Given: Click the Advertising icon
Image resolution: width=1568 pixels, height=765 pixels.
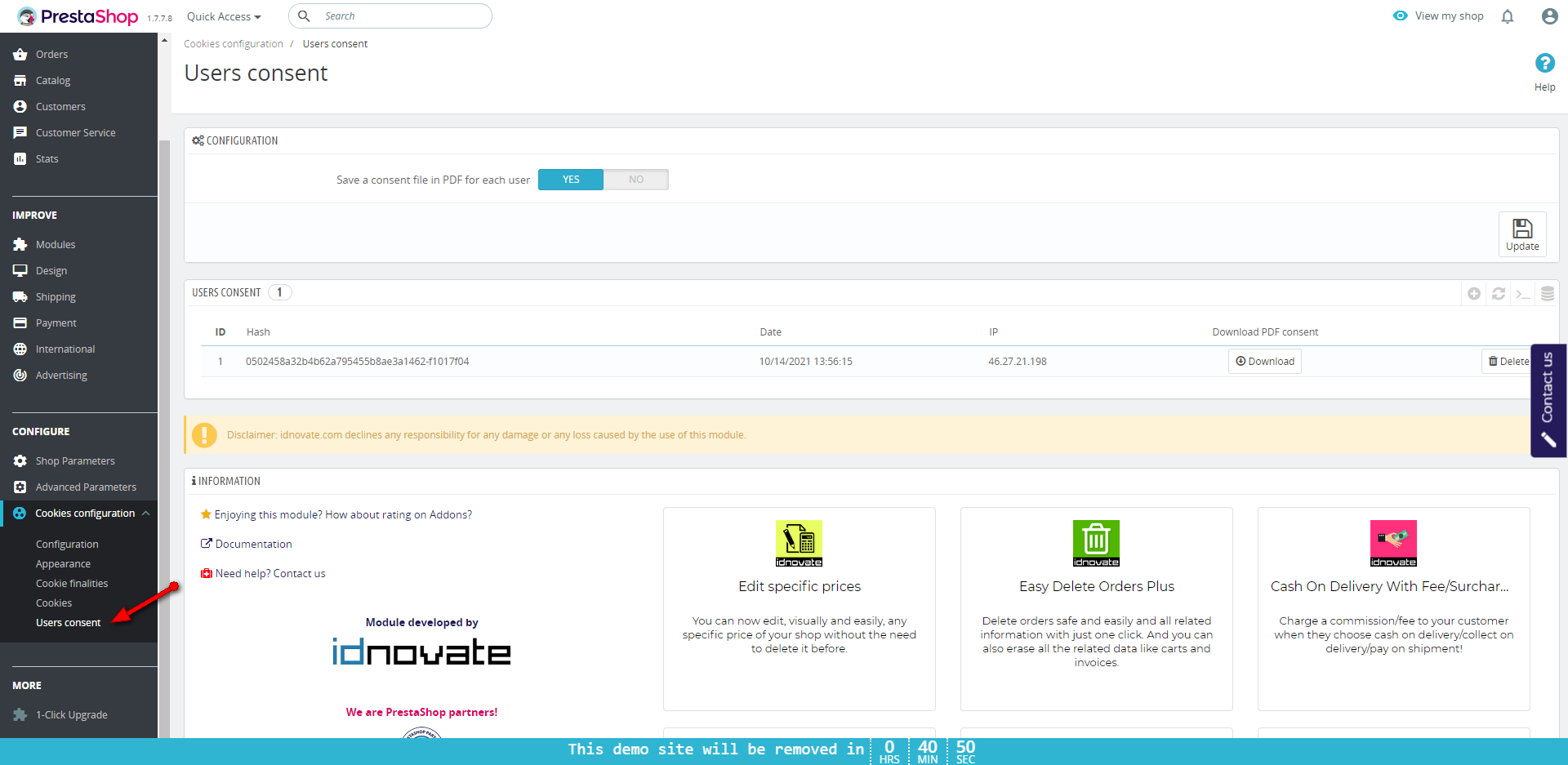Looking at the screenshot, I should coord(20,376).
